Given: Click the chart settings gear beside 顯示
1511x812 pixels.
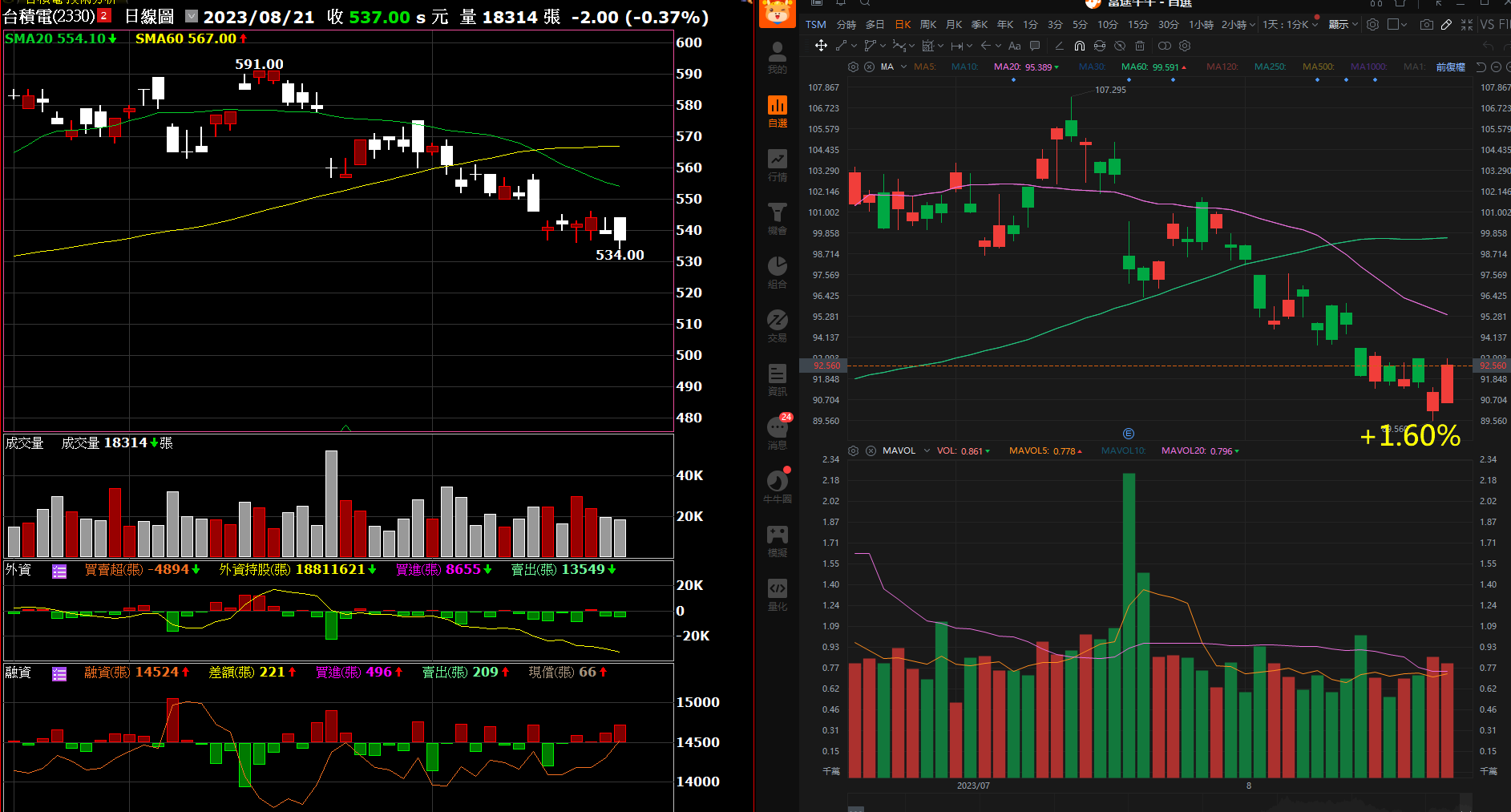Looking at the screenshot, I should (x=1372, y=25).
